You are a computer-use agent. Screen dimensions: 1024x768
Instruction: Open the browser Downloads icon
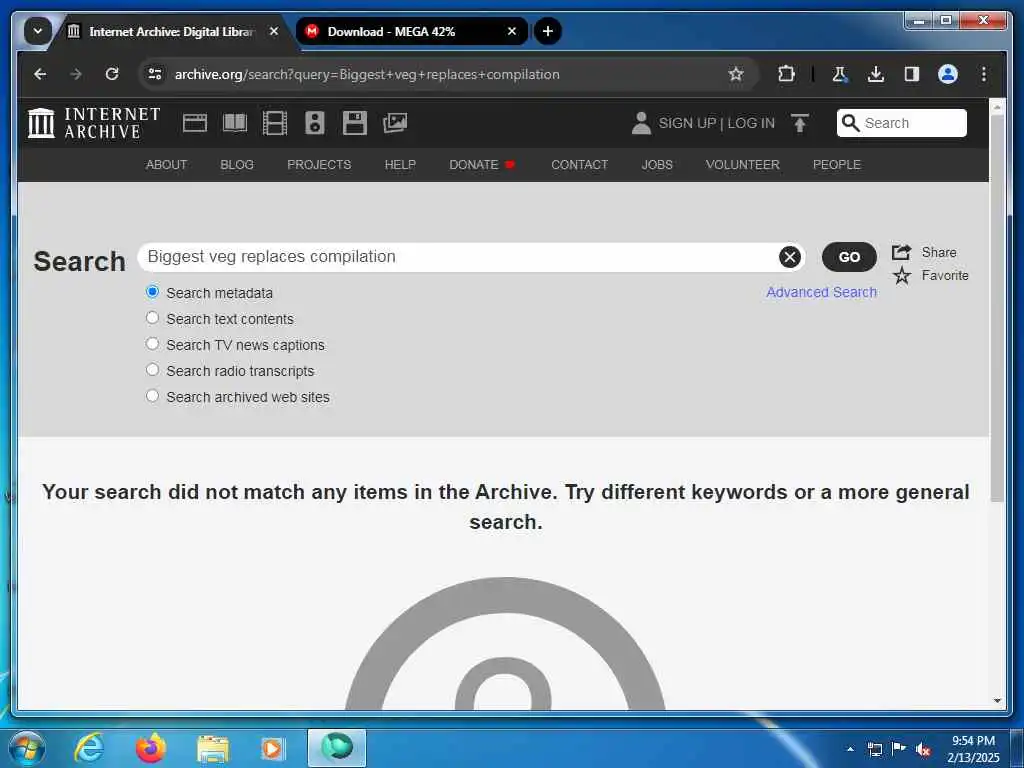point(876,74)
